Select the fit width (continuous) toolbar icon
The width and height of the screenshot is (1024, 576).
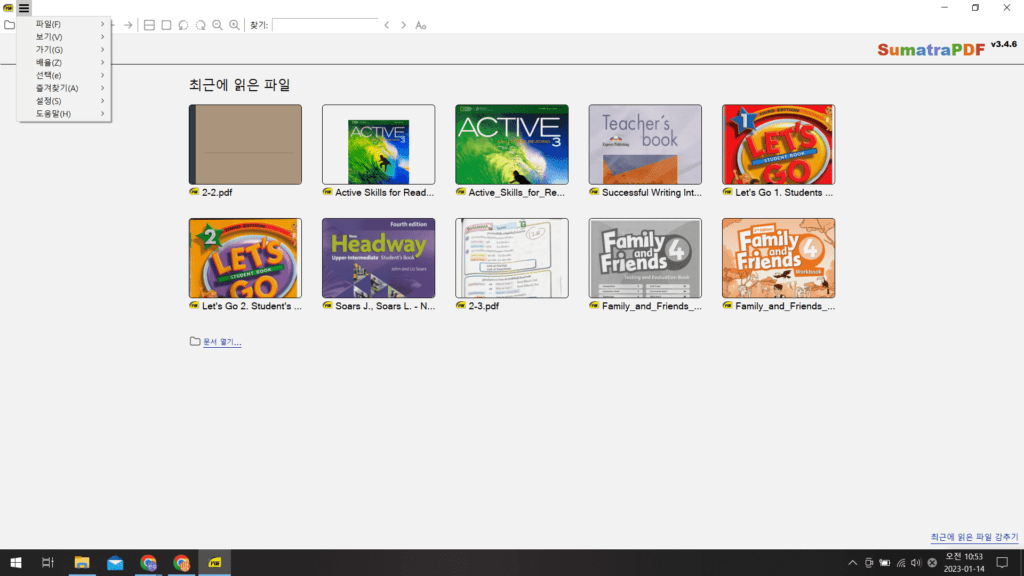pos(150,25)
